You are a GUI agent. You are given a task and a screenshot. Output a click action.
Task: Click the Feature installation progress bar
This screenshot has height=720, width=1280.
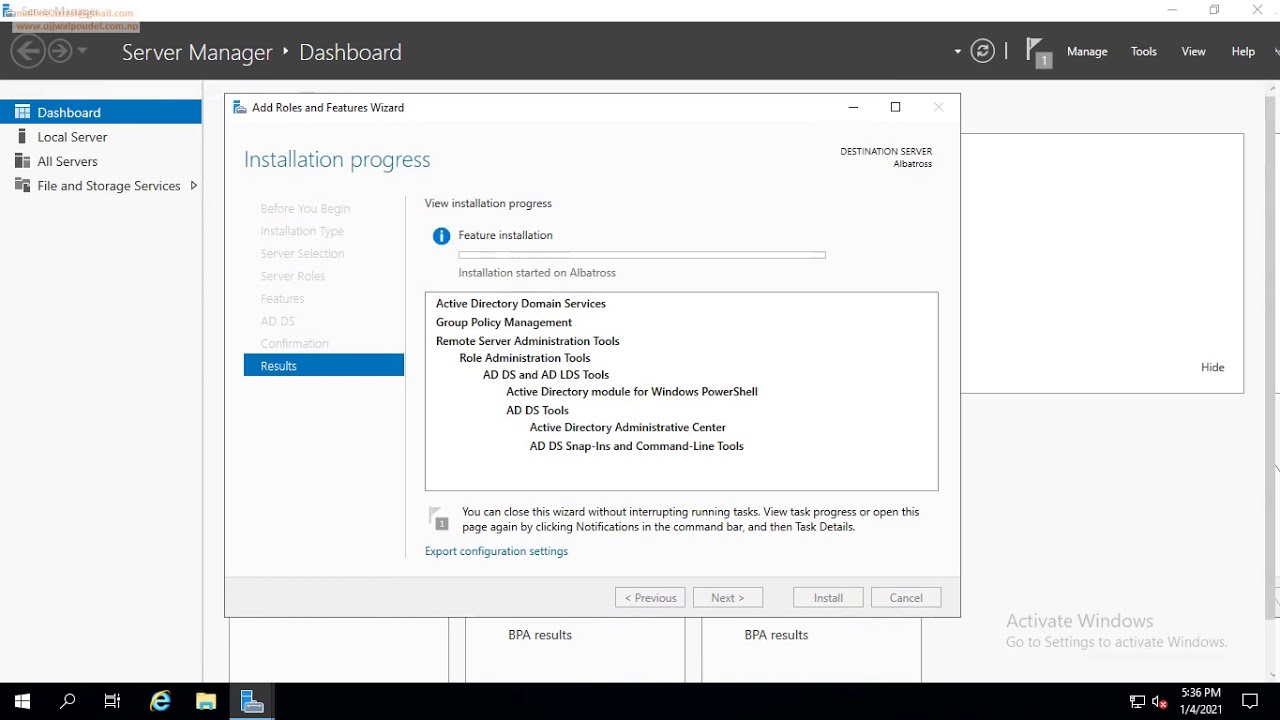[x=642, y=255]
